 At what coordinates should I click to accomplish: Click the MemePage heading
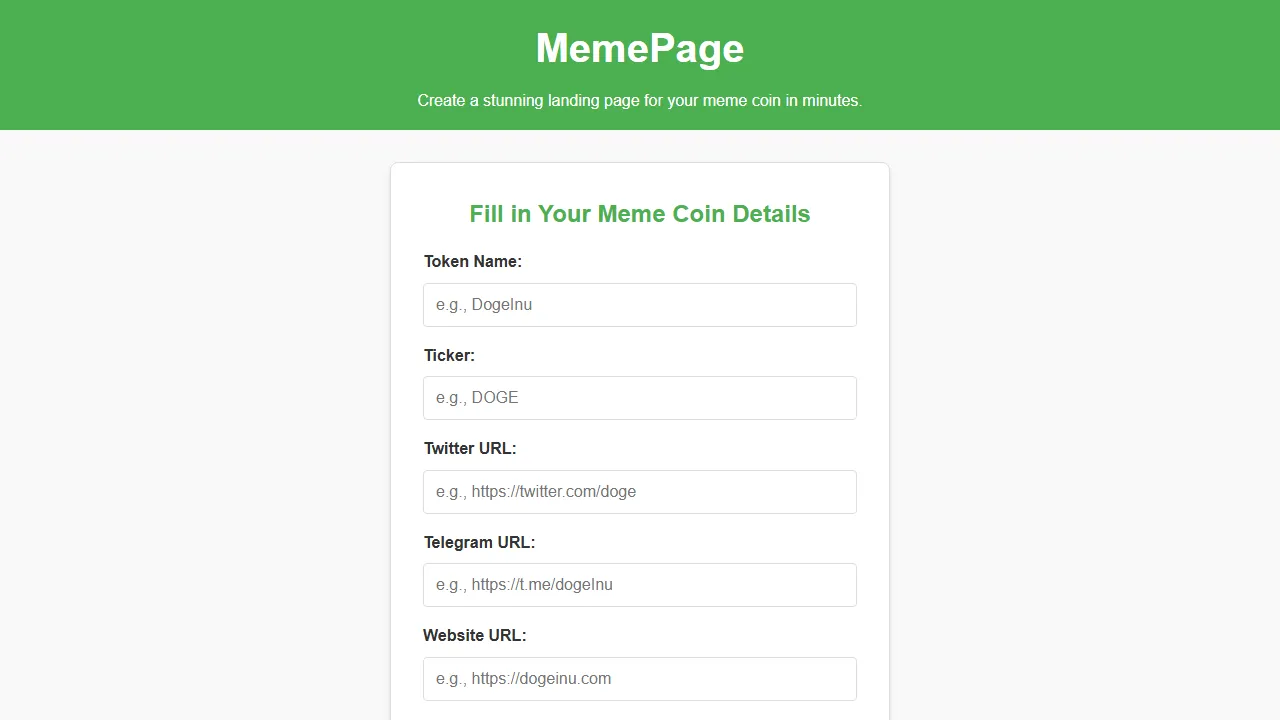639,47
